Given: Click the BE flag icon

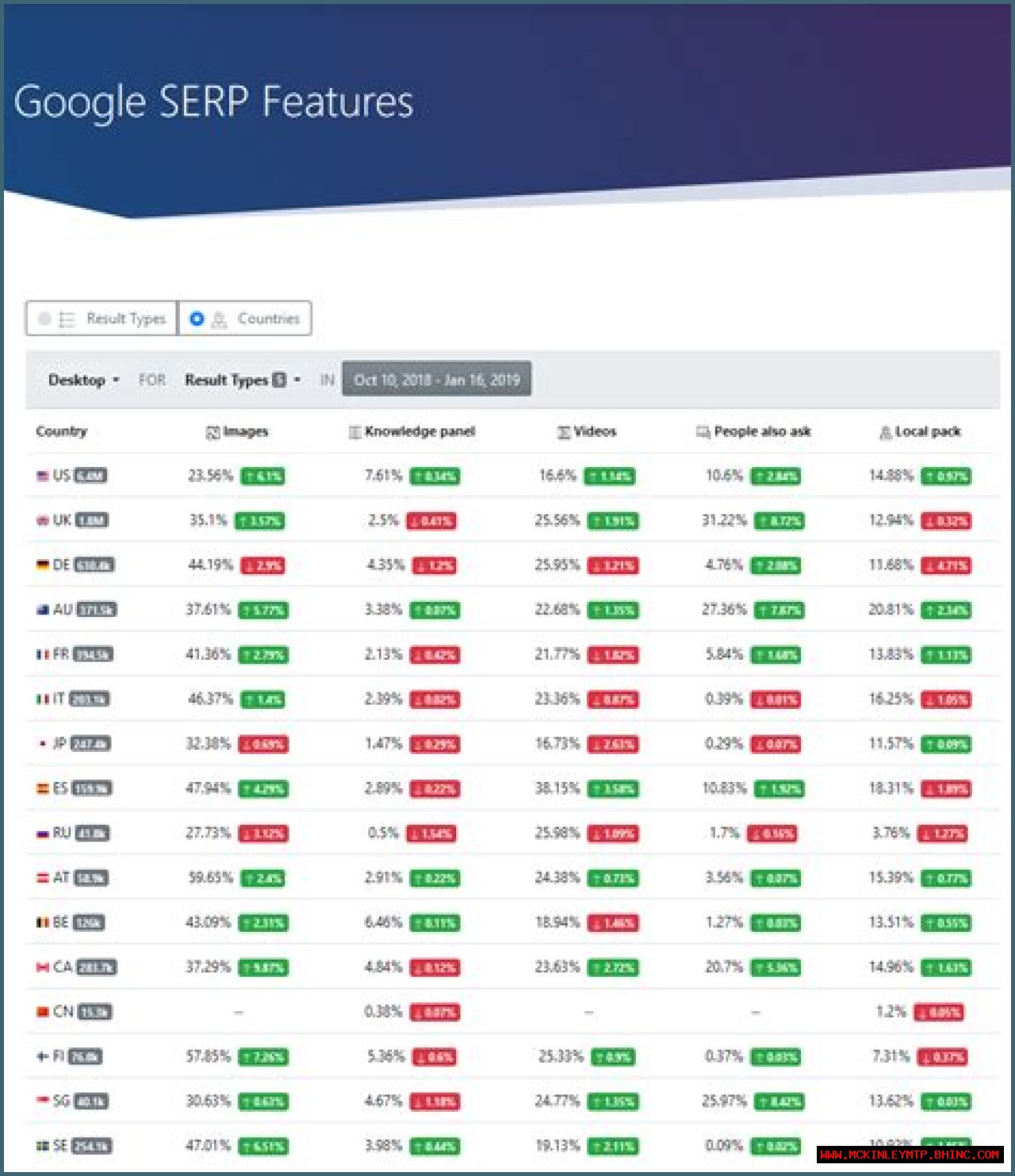Looking at the screenshot, I should 43,922.
